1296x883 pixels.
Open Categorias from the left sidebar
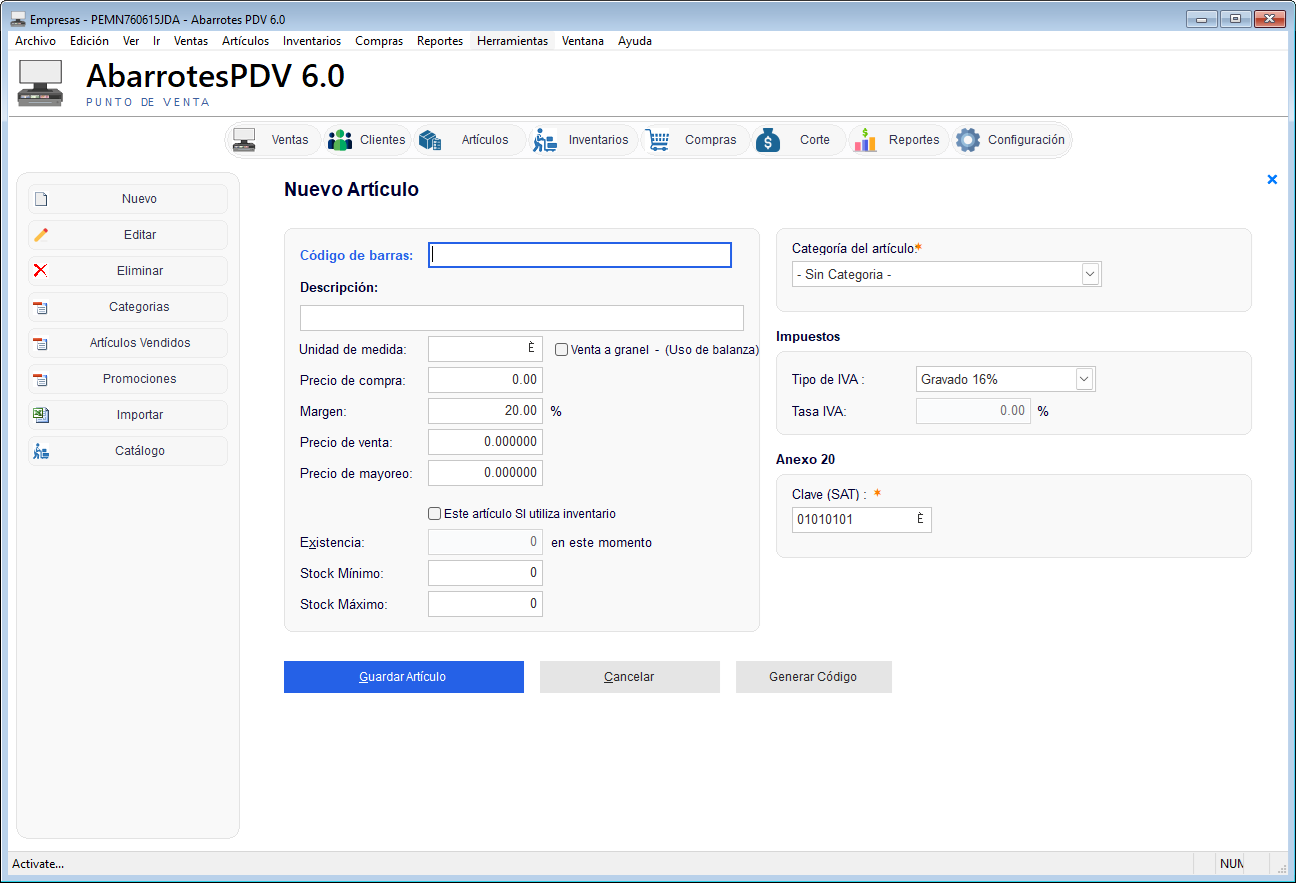point(128,307)
